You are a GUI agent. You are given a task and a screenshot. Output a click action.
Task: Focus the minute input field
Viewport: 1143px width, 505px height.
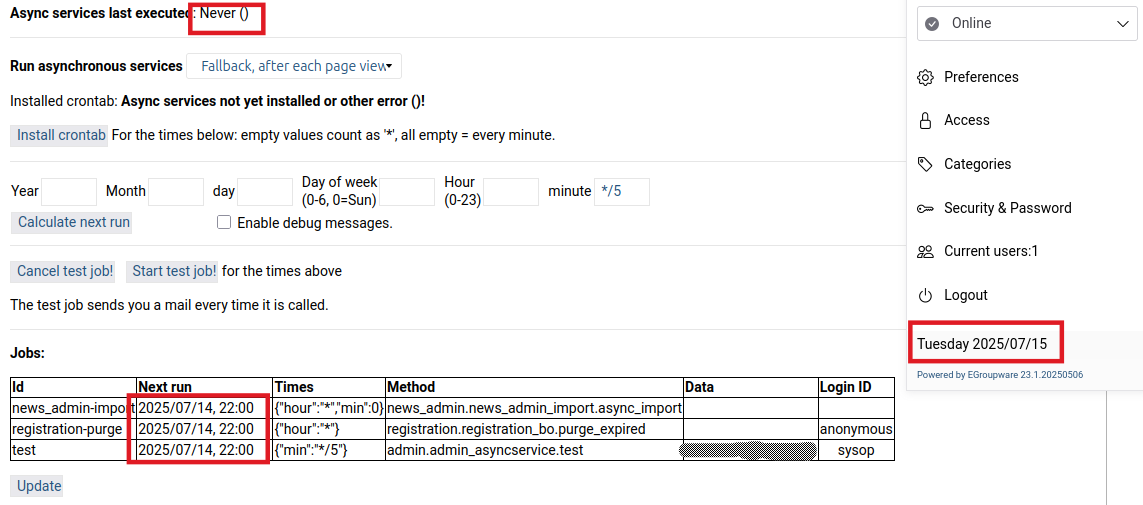pyautogui.click(x=621, y=191)
